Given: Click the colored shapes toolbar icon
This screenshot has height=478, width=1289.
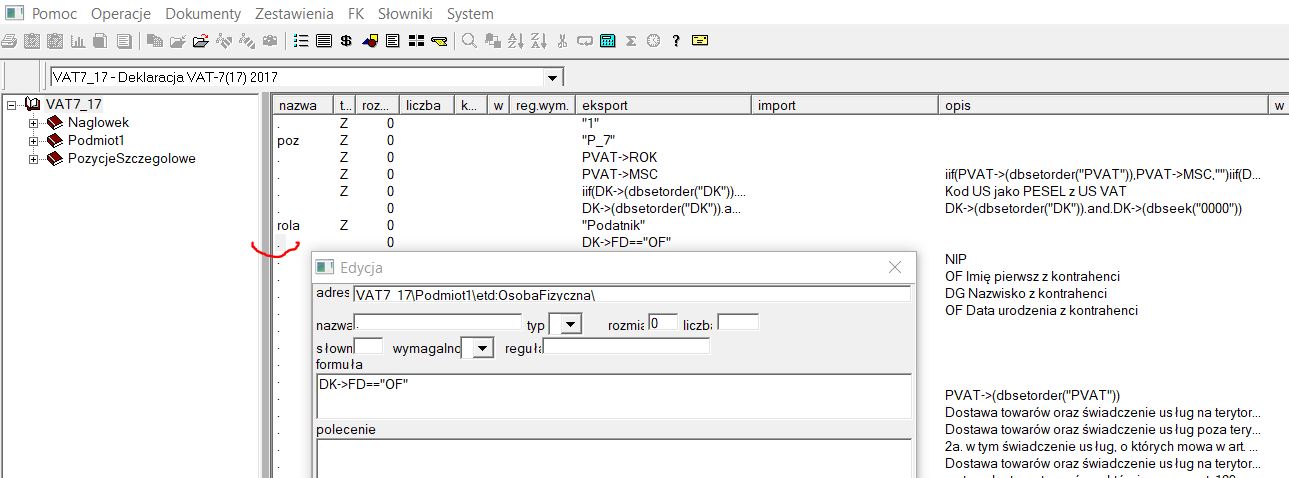Looking at the screenshot, I should [x=369, y=41].
